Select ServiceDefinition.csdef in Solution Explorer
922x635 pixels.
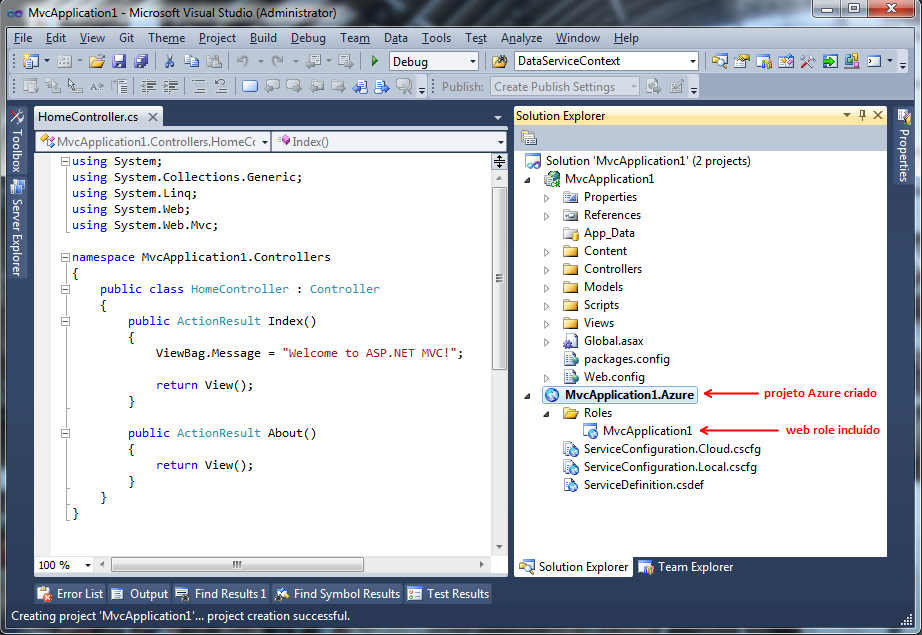643,485
